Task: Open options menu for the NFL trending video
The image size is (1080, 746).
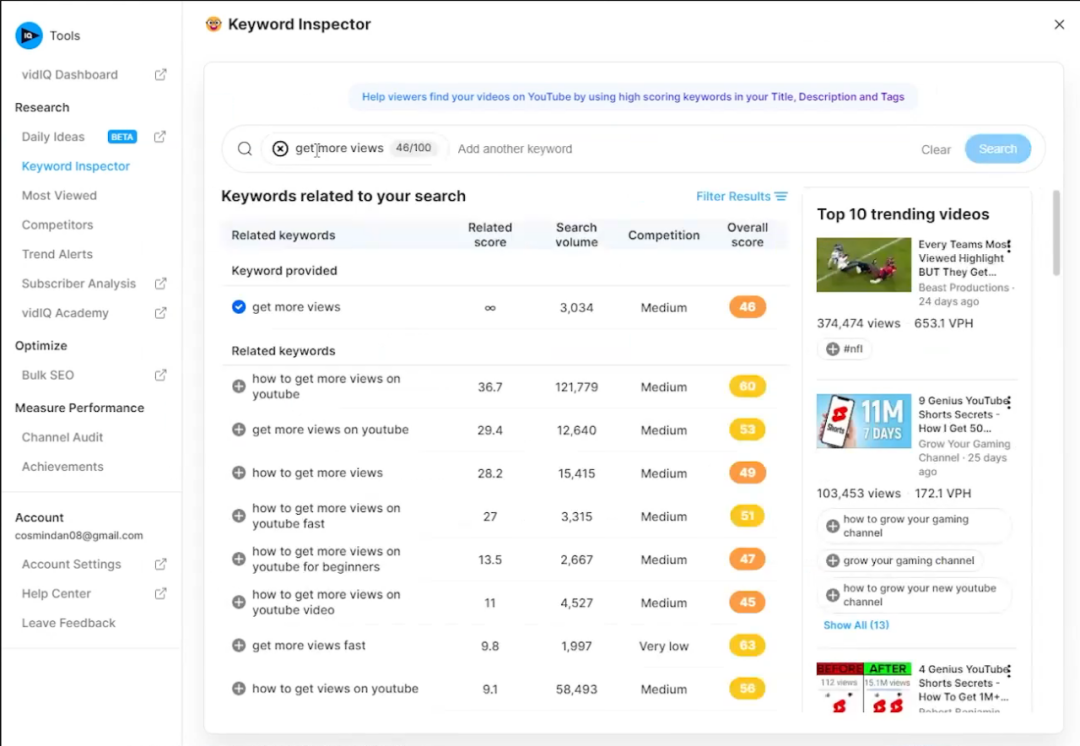Action: (x=1009, y=246)
